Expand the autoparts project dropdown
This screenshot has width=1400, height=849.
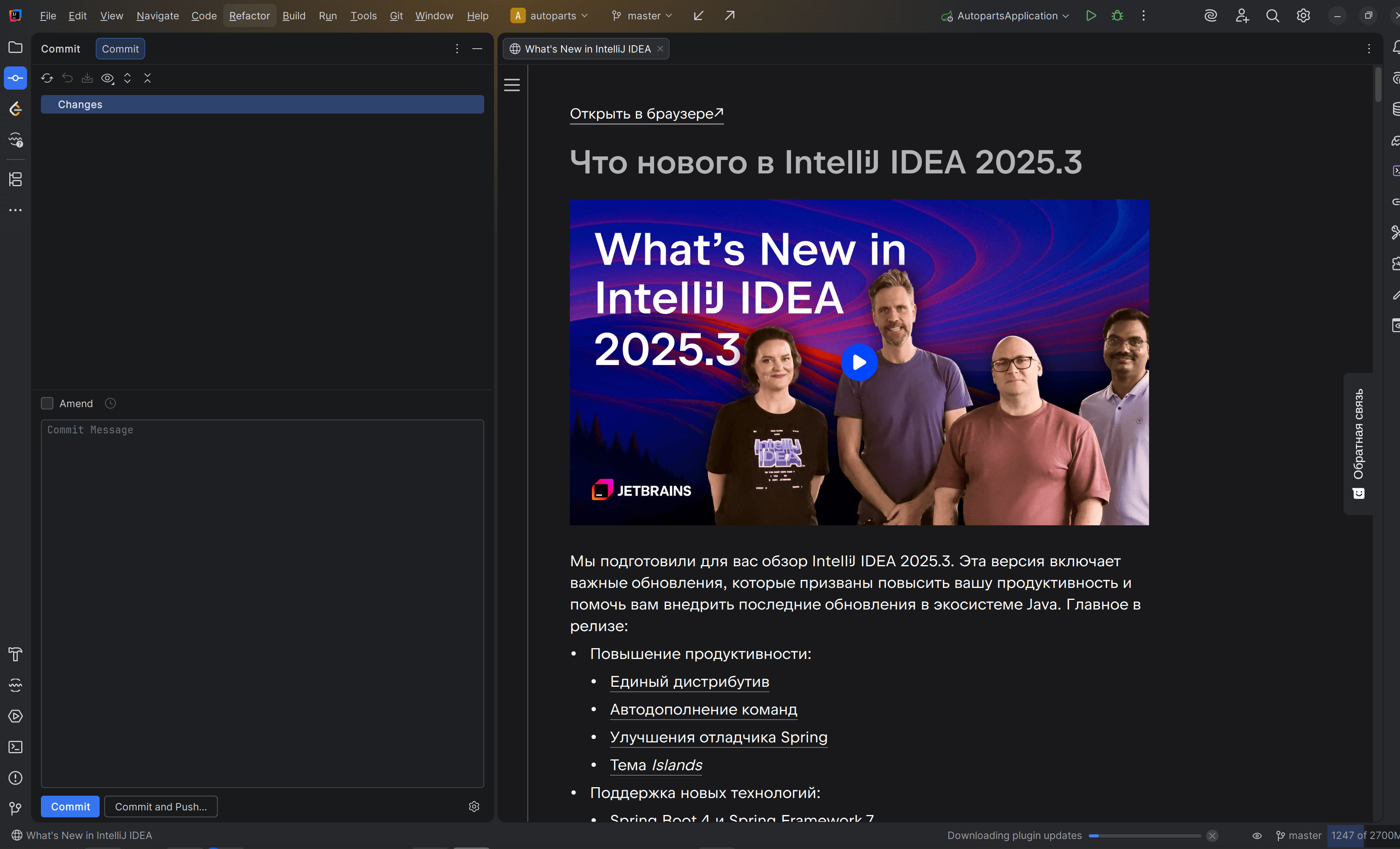(551, 16)
